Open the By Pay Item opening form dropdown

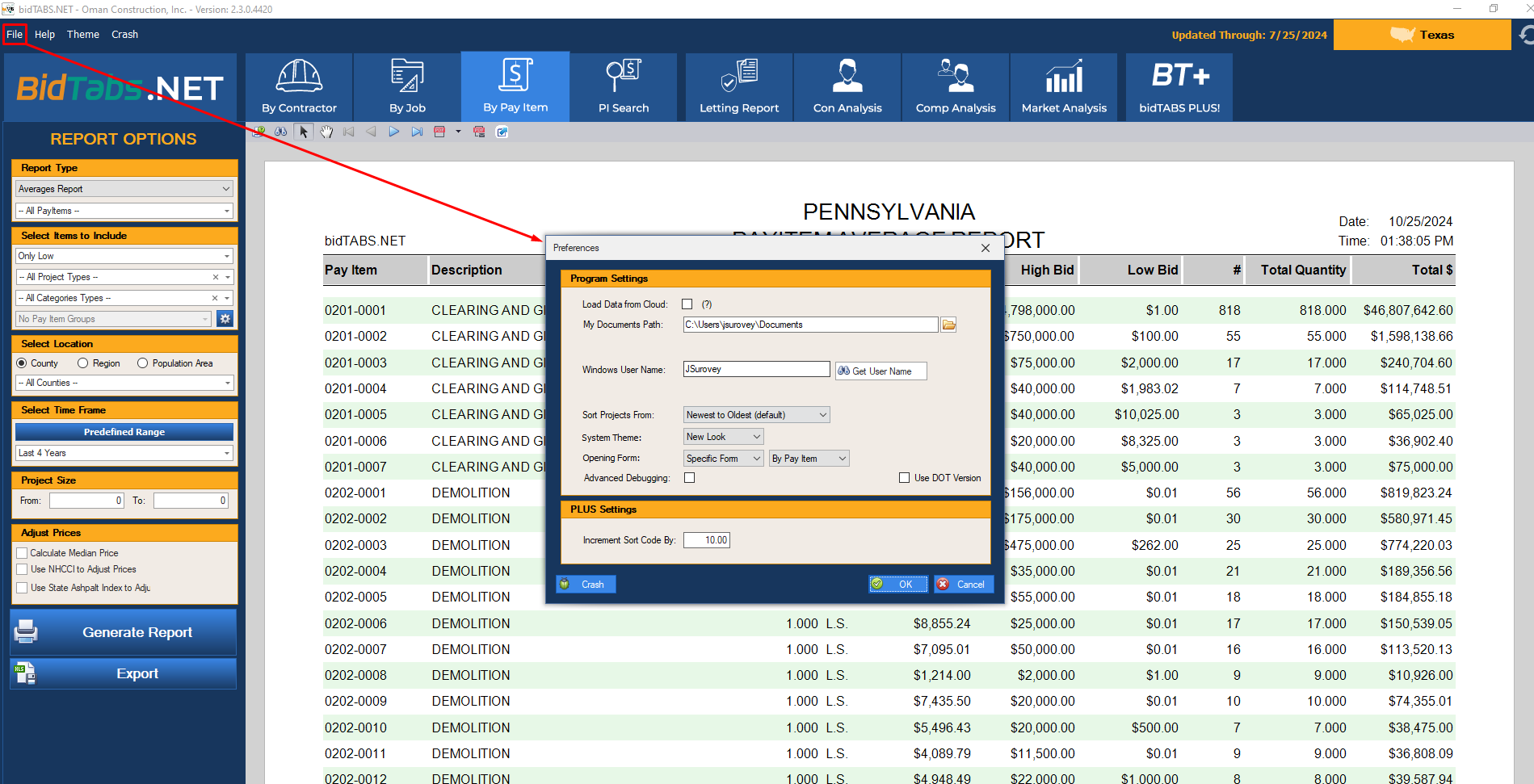click(x=809, y=459)
